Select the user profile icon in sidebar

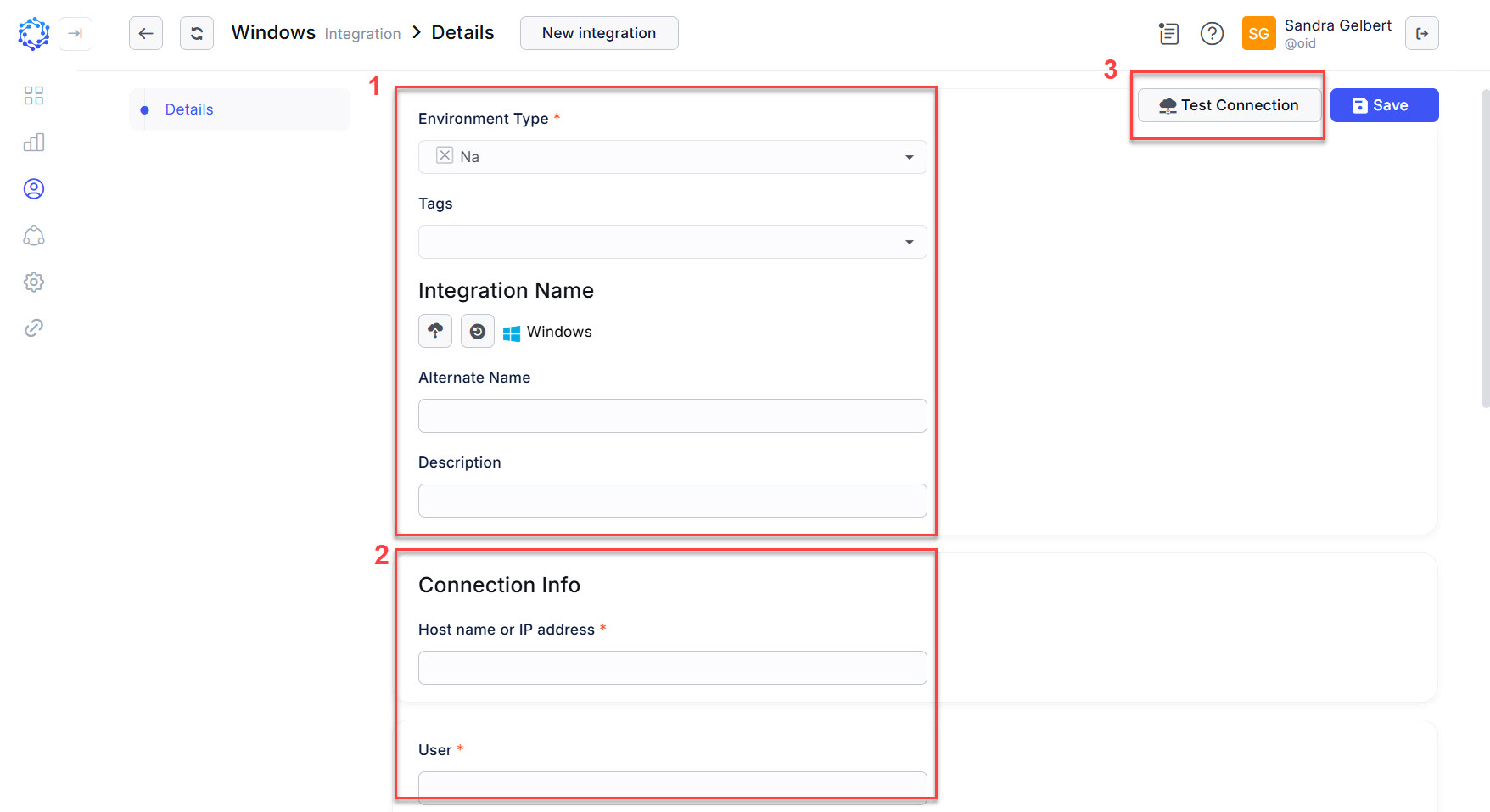click(x=34, y=188)
